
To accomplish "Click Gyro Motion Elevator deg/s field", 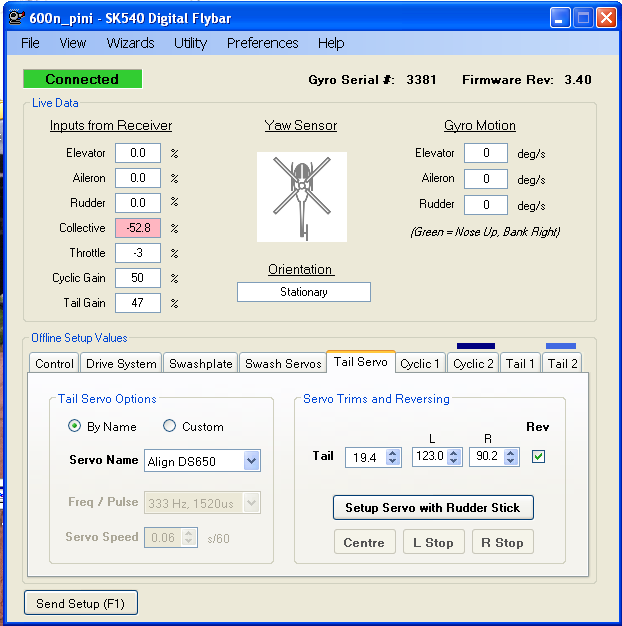I will pyautogui.click(x=486, y=153).
